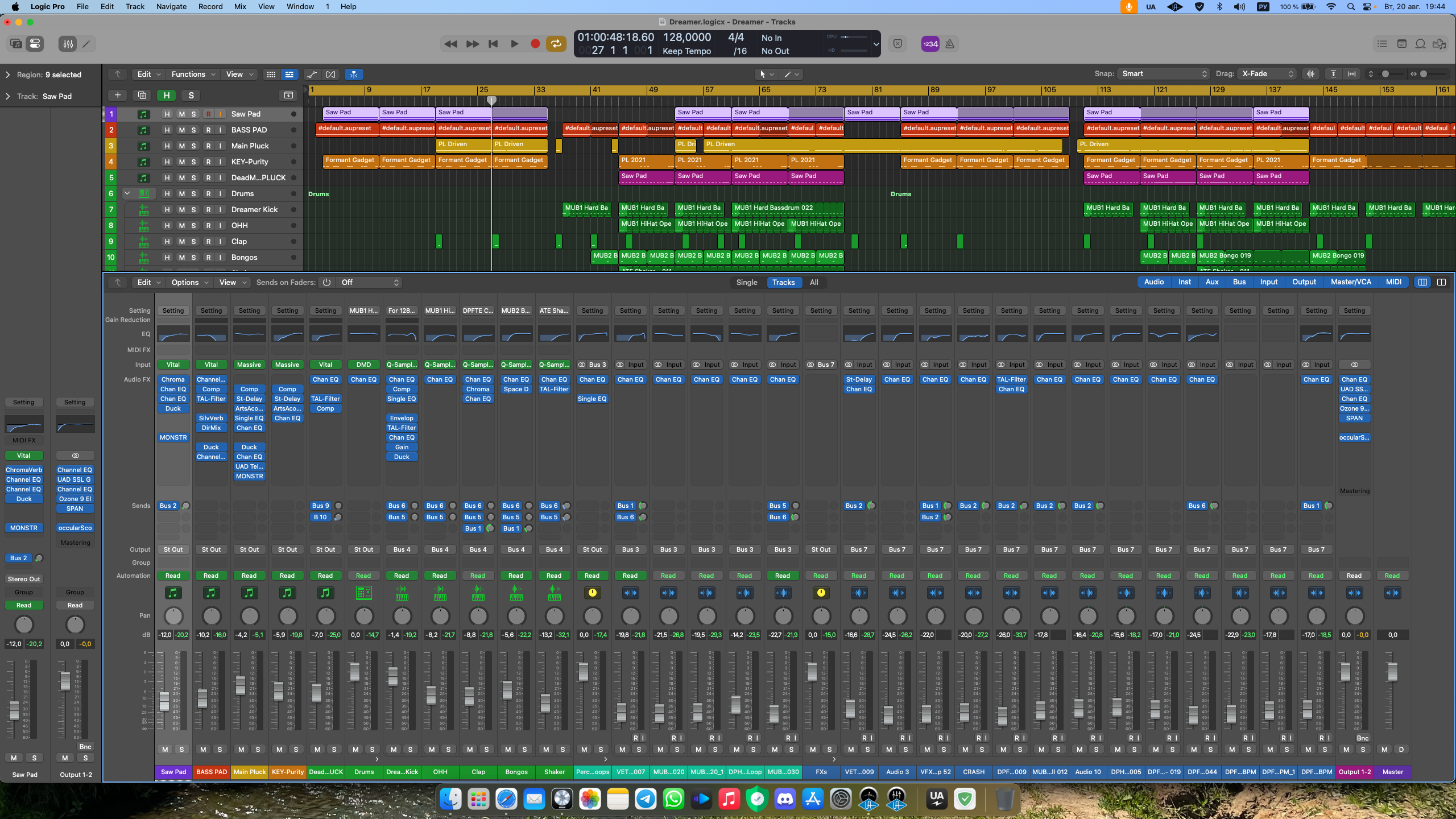Open the Navigate menu
This screenshot has height=819, width=1456.
point(171,6)
